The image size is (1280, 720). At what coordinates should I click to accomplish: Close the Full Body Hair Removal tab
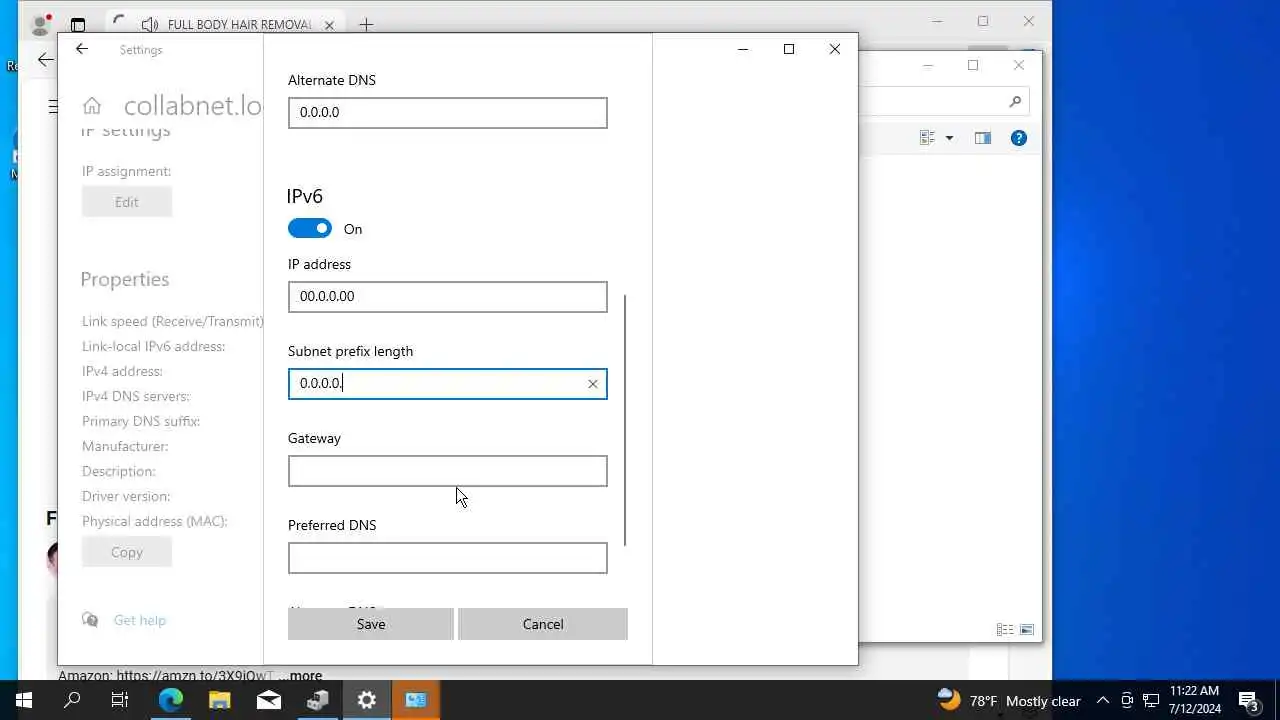pyautogui.click(x=329, y=25)
